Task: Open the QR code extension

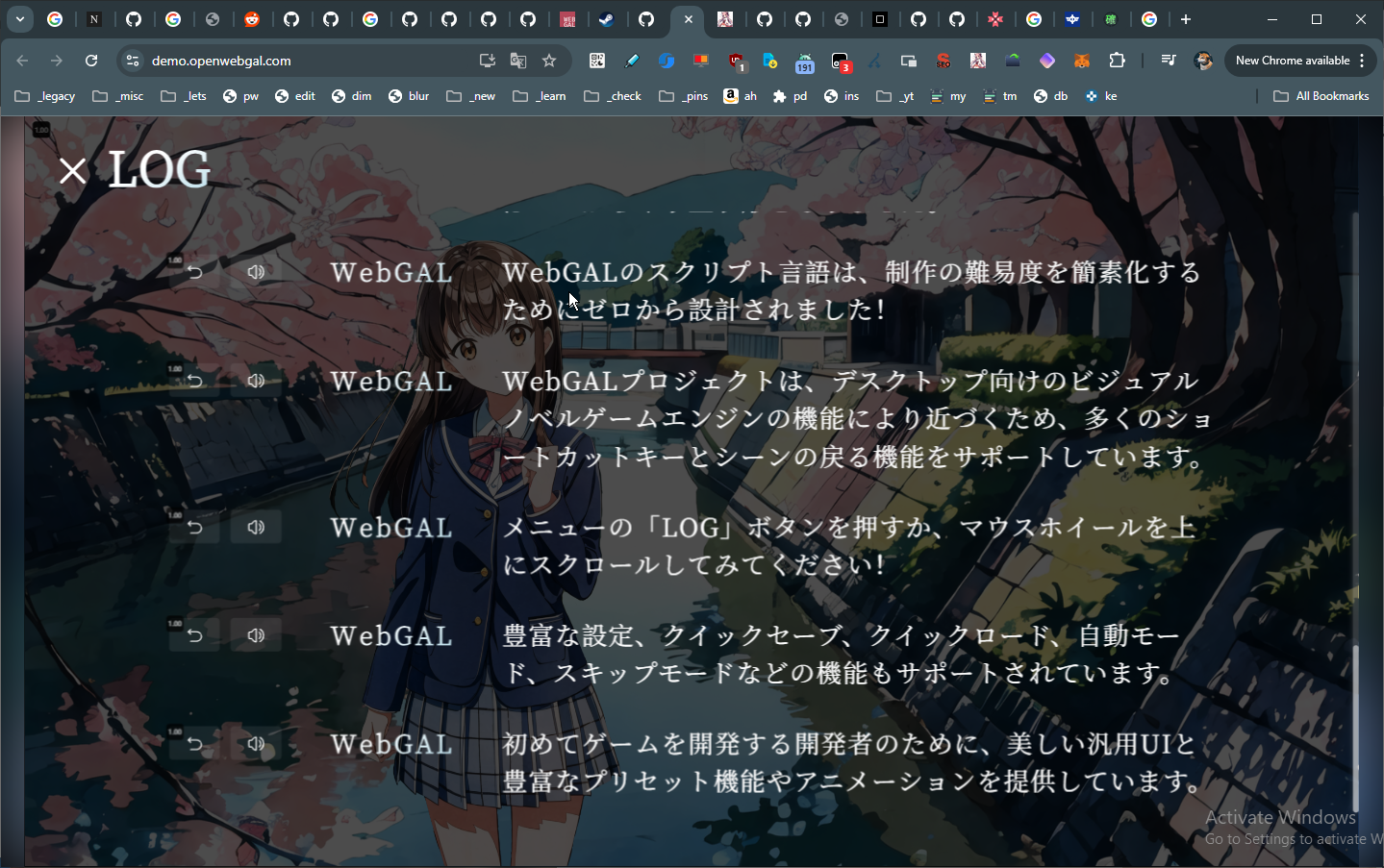Action: click(597, 61)
